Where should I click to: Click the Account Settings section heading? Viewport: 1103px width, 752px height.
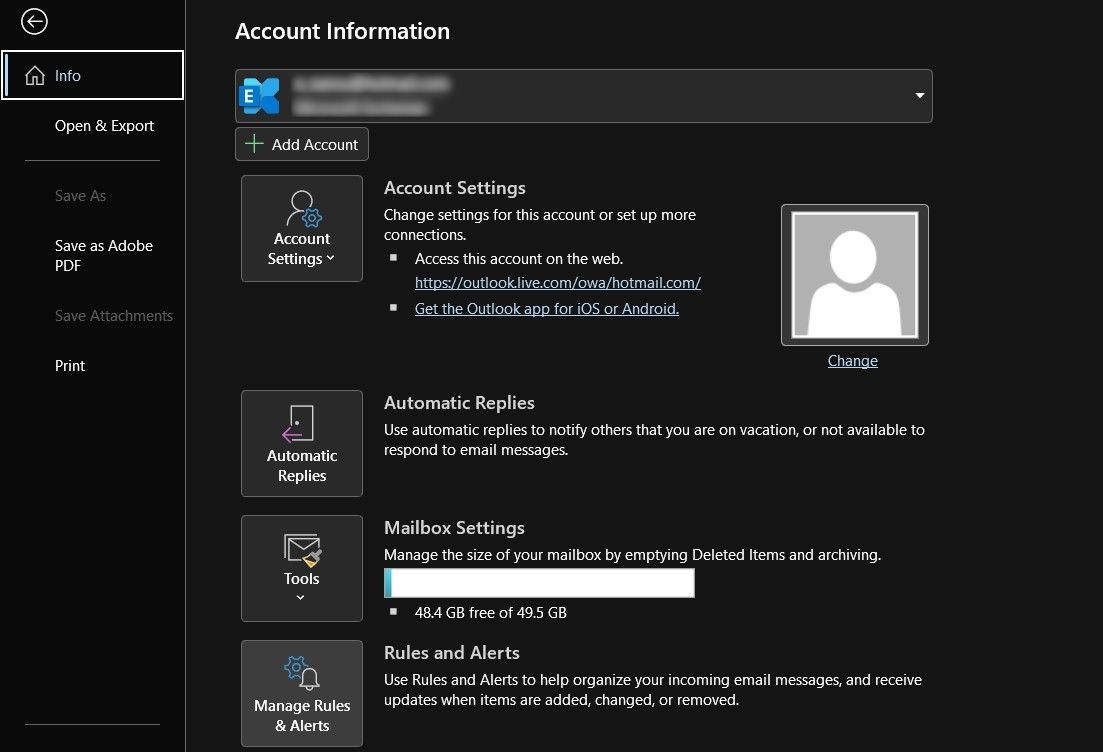[454, 188]
